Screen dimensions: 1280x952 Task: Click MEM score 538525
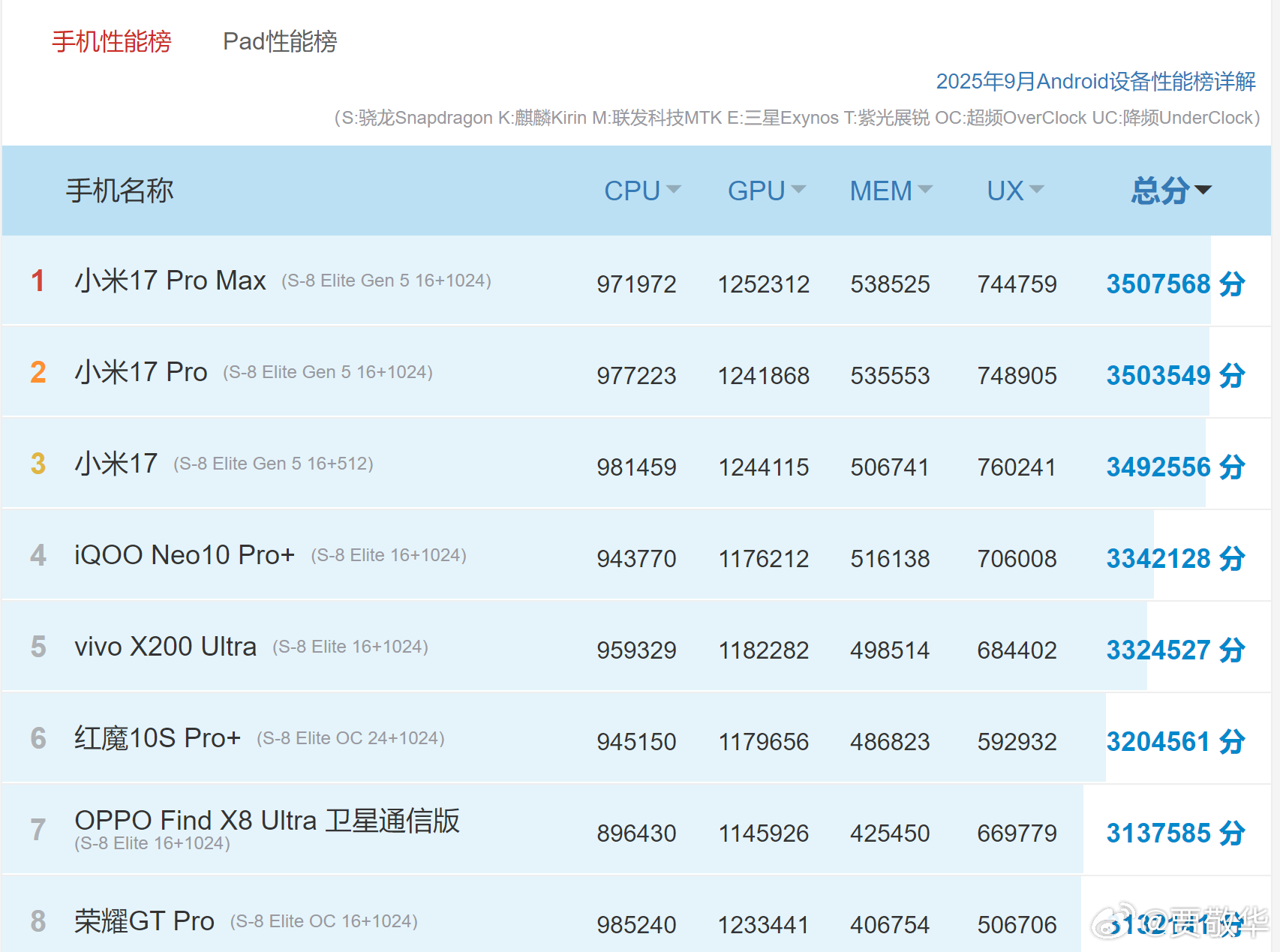890,284
